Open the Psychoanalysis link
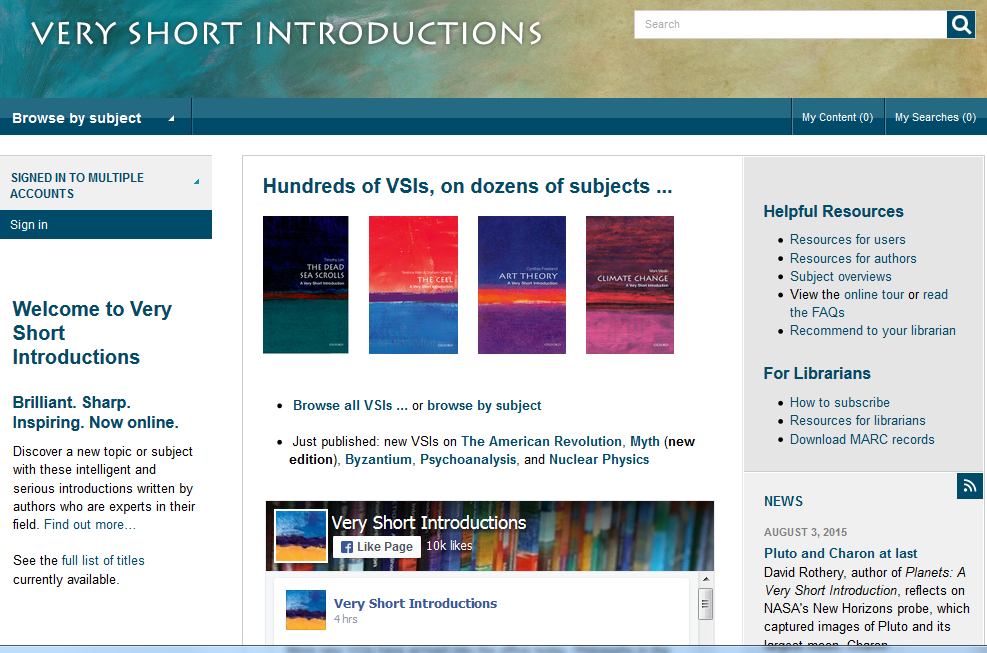The height and width of the screenshot is (653, 987). coord(468,460)
